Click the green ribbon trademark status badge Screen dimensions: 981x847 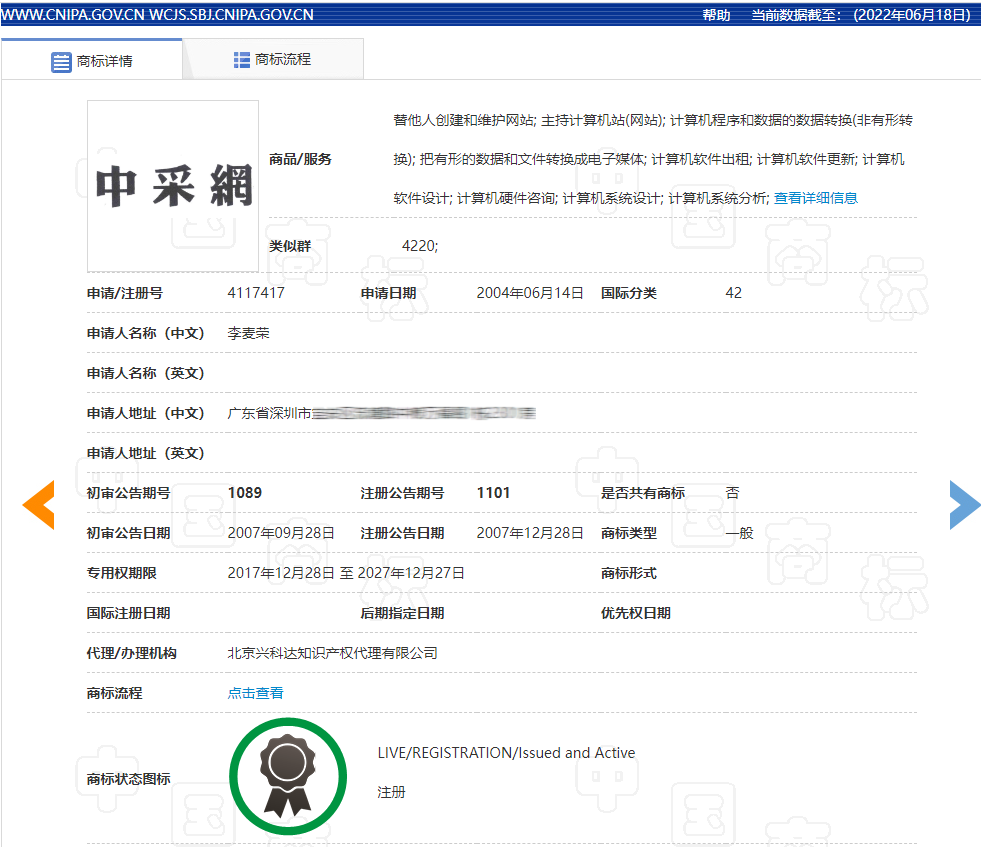(x=288, y=777)
